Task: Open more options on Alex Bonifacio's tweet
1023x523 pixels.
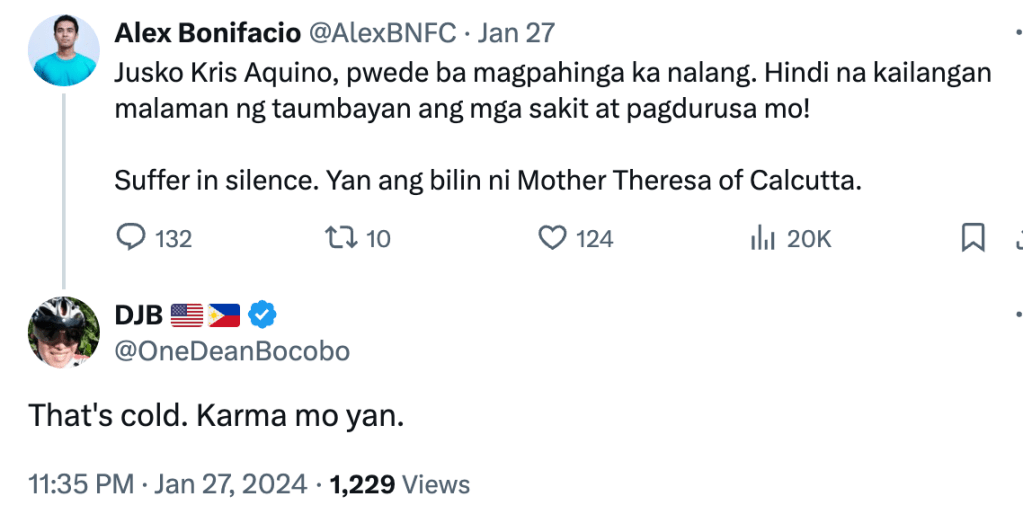Action: click(1017, 33)
